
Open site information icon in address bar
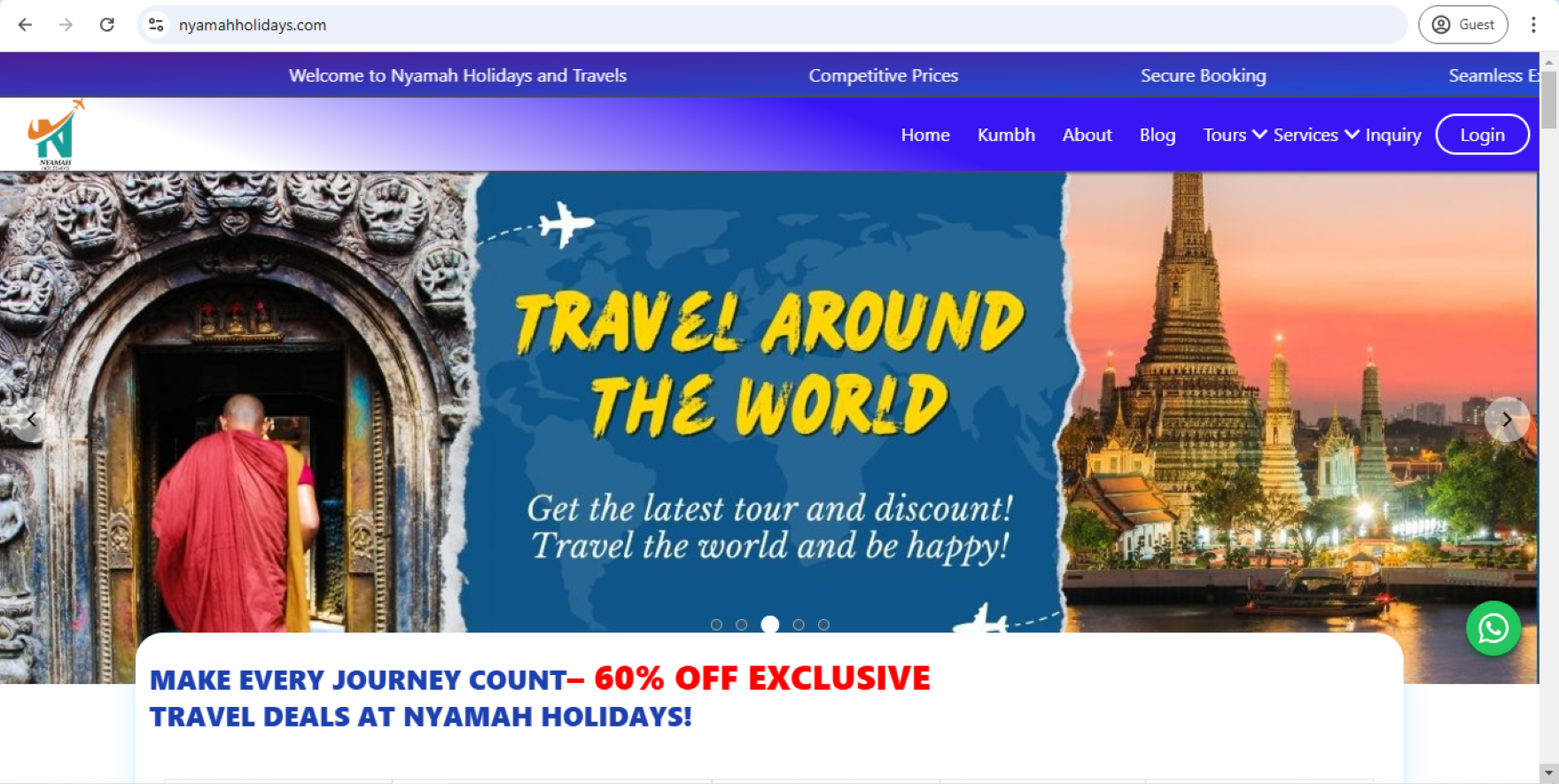156,25
